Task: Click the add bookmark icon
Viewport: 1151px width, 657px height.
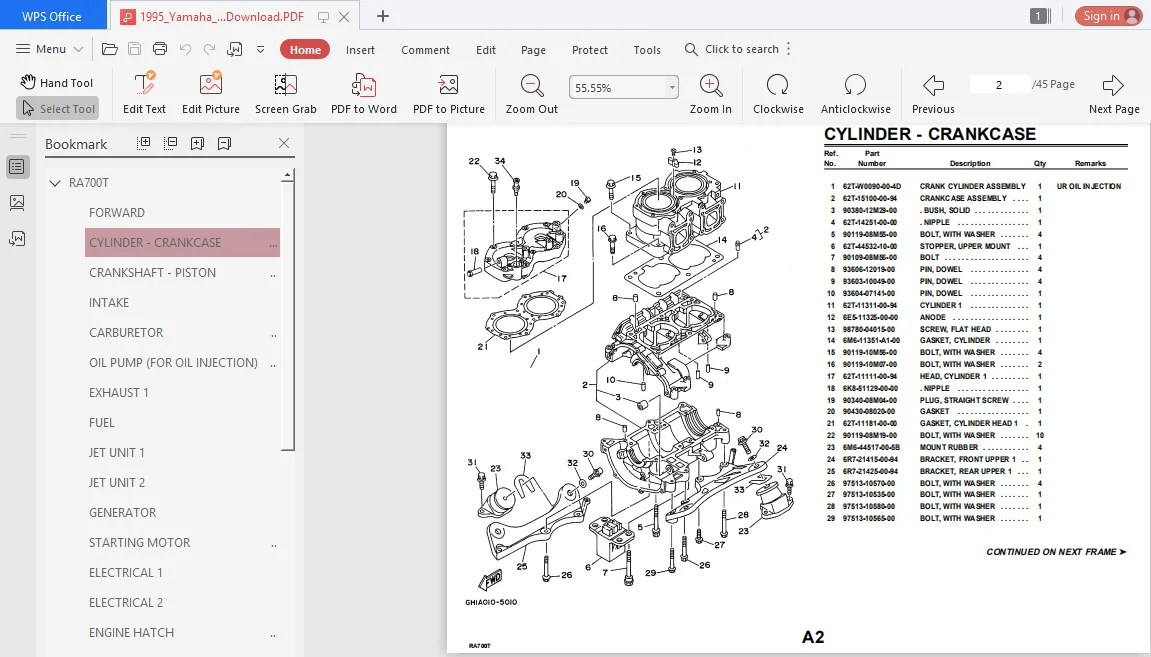Action: 197,144
